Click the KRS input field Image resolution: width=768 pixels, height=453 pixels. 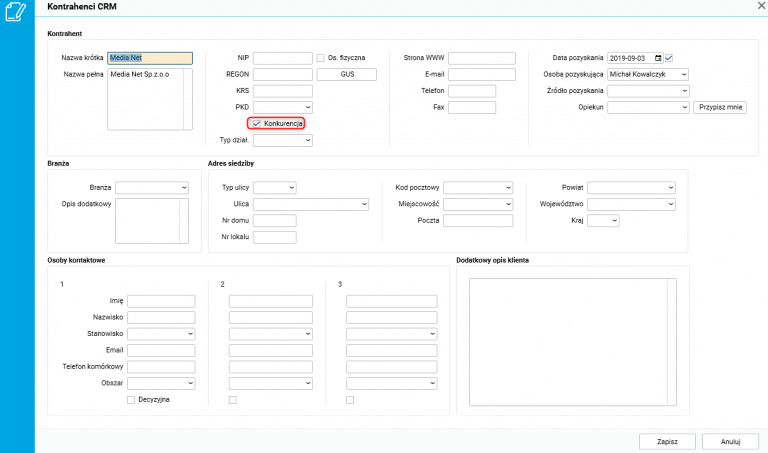[283, 91]
